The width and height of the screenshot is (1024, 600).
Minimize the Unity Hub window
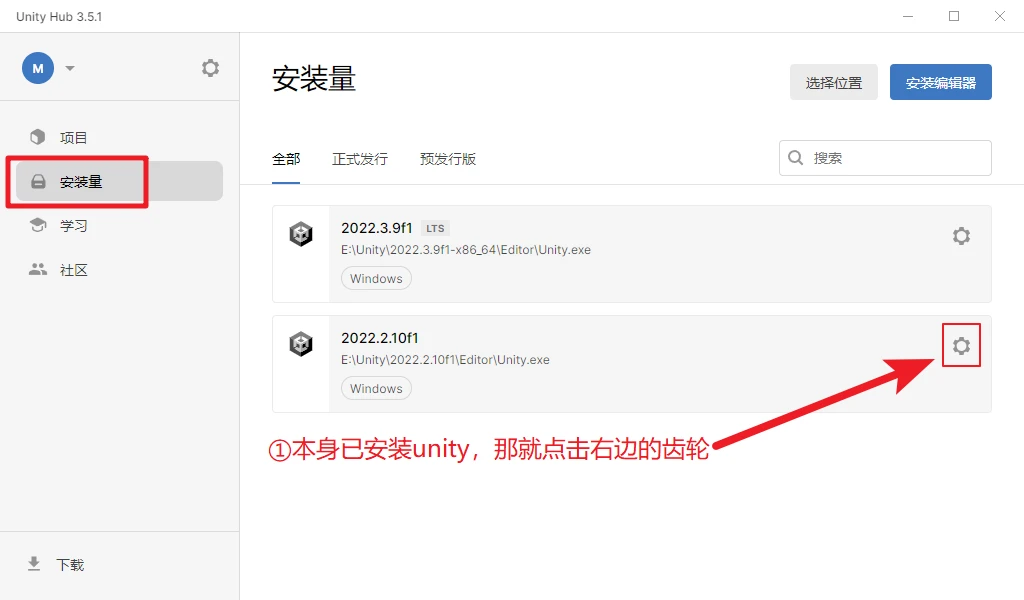click(908, 16)
